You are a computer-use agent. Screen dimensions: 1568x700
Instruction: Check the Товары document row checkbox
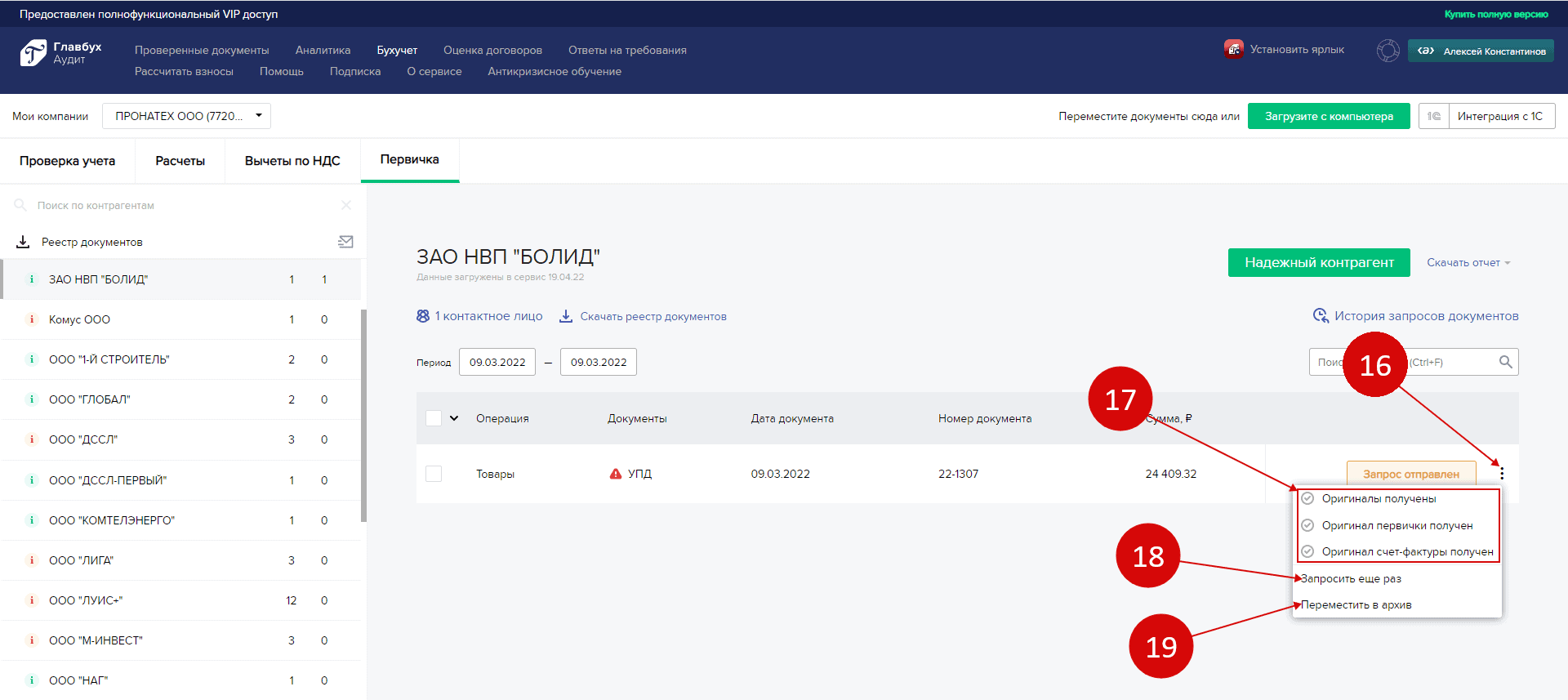click(x=434, y=474)
